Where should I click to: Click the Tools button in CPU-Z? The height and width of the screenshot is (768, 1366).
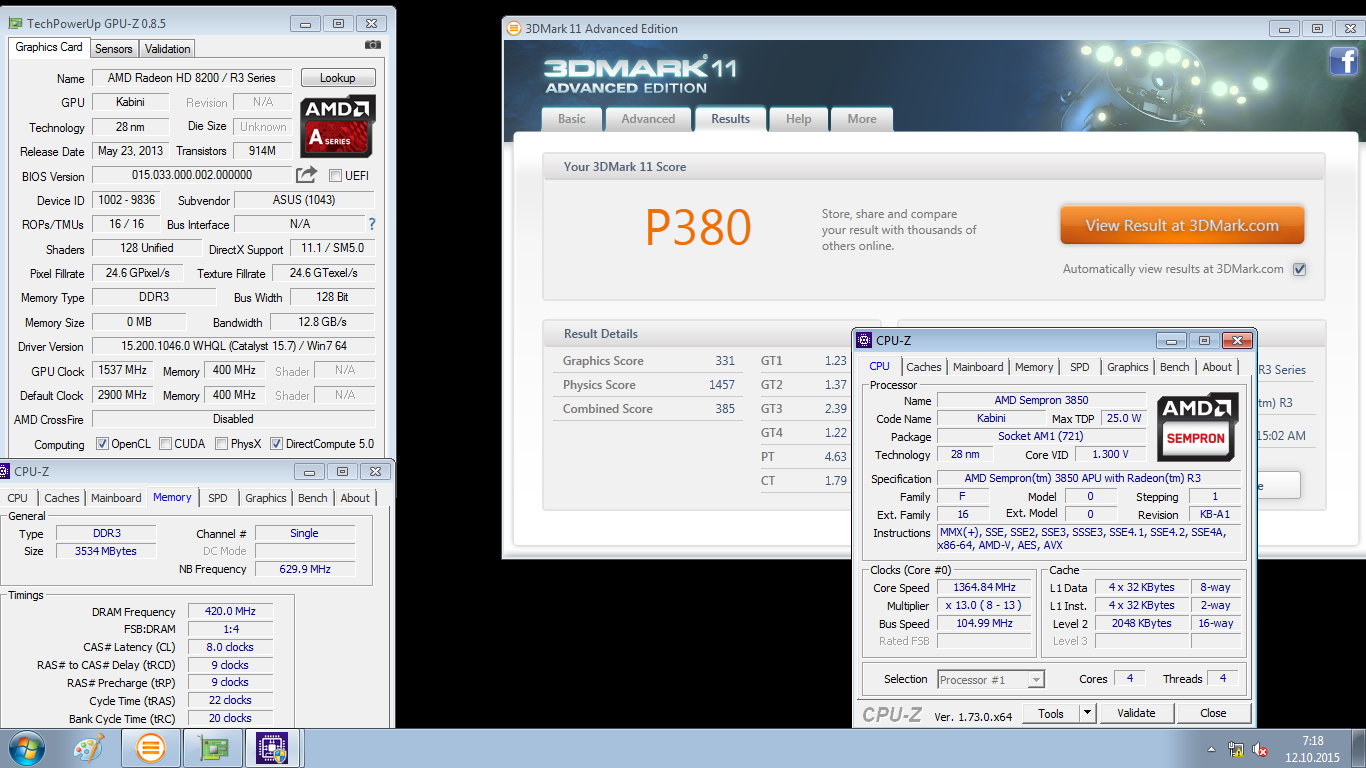(1051, 713)
